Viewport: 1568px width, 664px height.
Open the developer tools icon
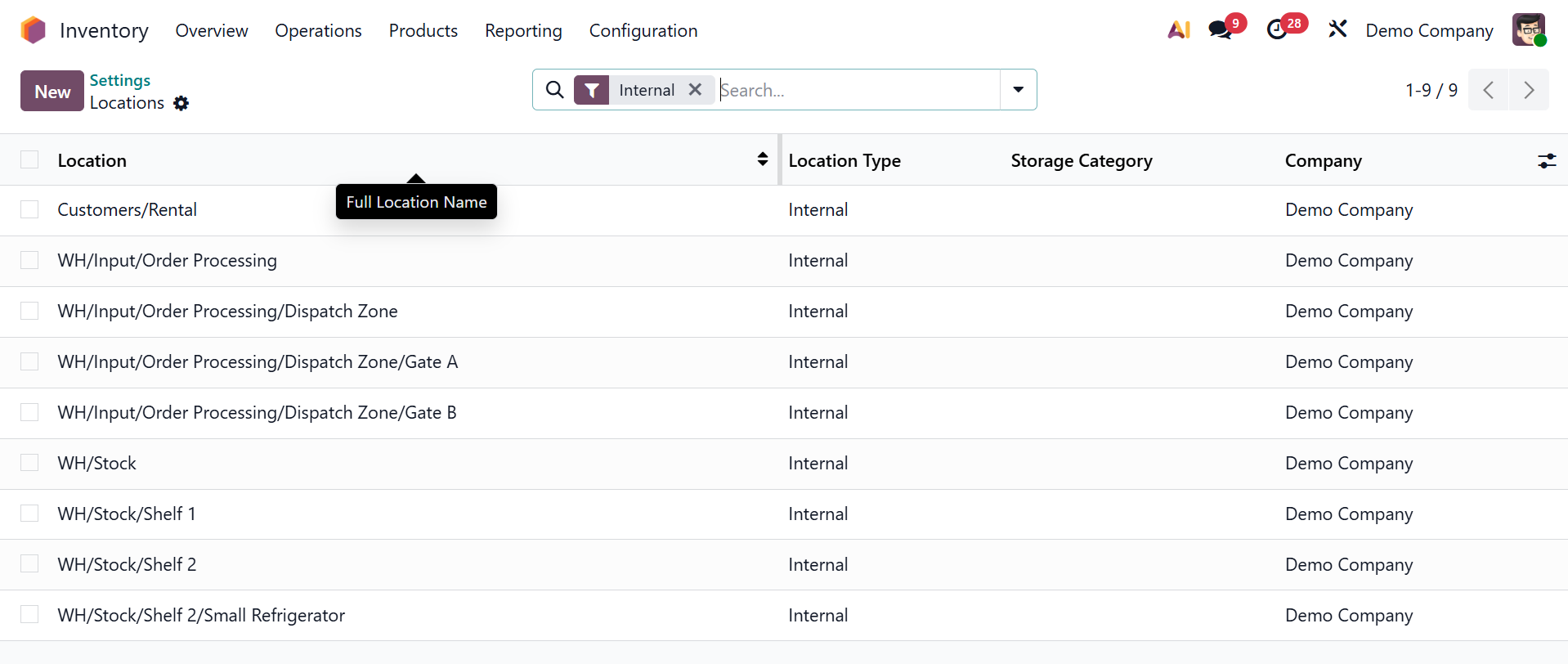1337,30
